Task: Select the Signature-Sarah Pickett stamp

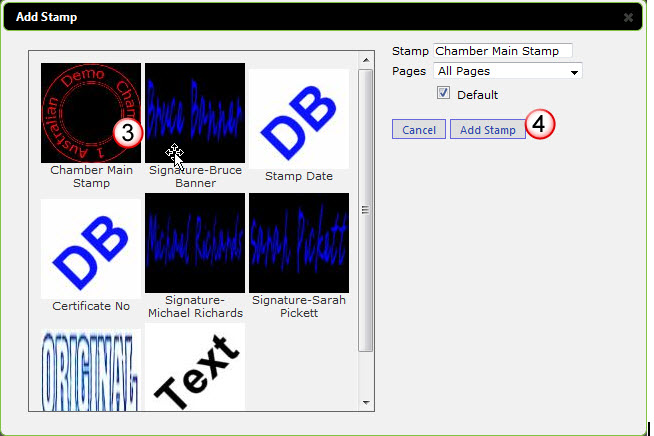Action: [298, 242]
